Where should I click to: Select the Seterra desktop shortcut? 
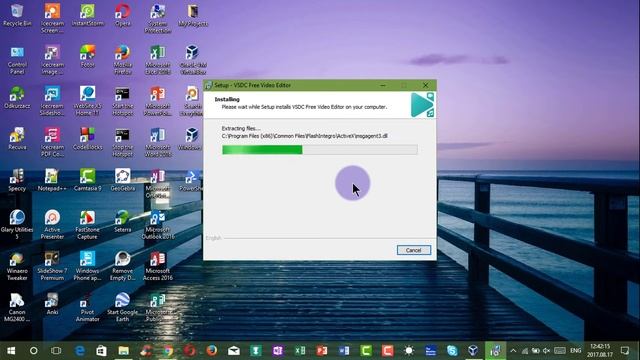[x=122, y=222]
